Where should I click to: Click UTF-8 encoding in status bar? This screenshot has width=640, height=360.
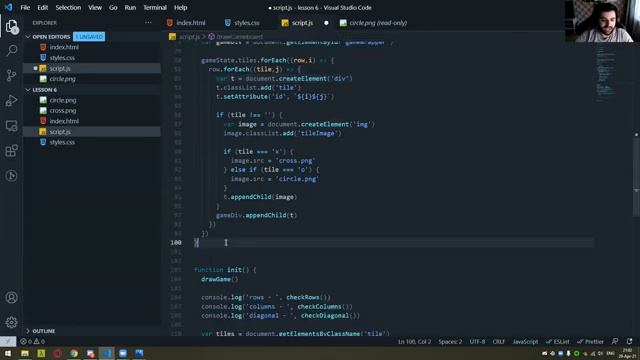click(477, 341)
